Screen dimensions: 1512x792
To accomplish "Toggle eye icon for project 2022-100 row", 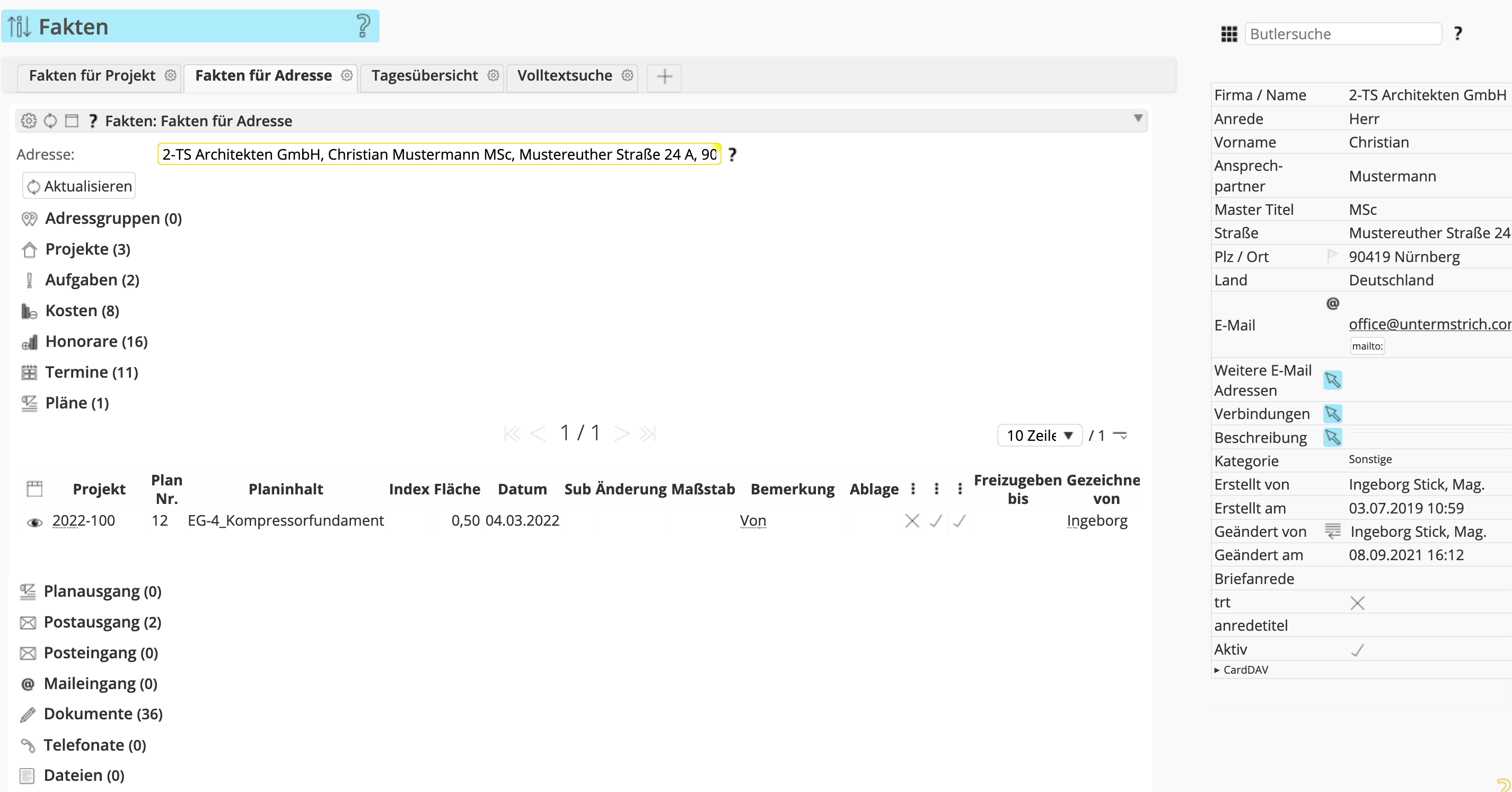I will tap(34, 522).
